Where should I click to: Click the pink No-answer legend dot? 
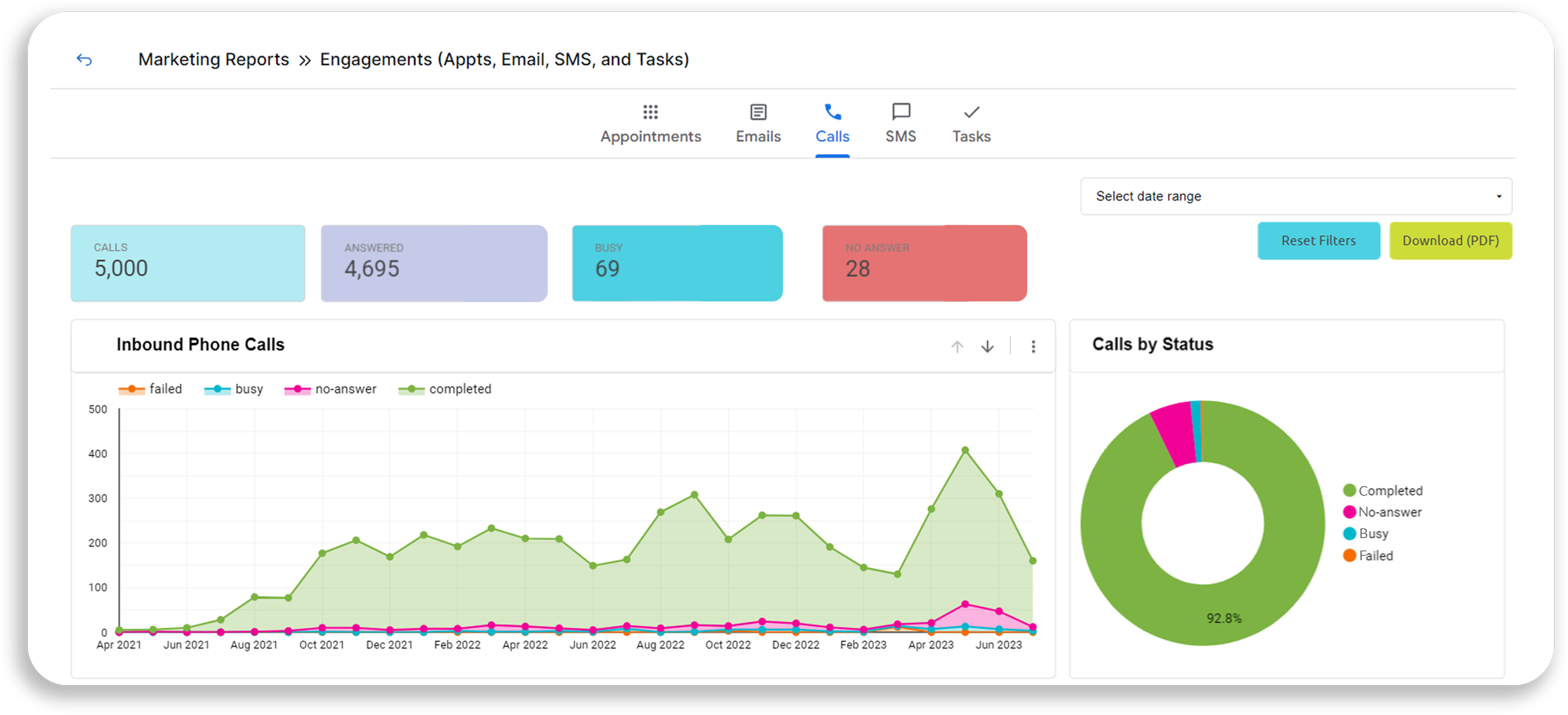click(x=1349, y=512)
